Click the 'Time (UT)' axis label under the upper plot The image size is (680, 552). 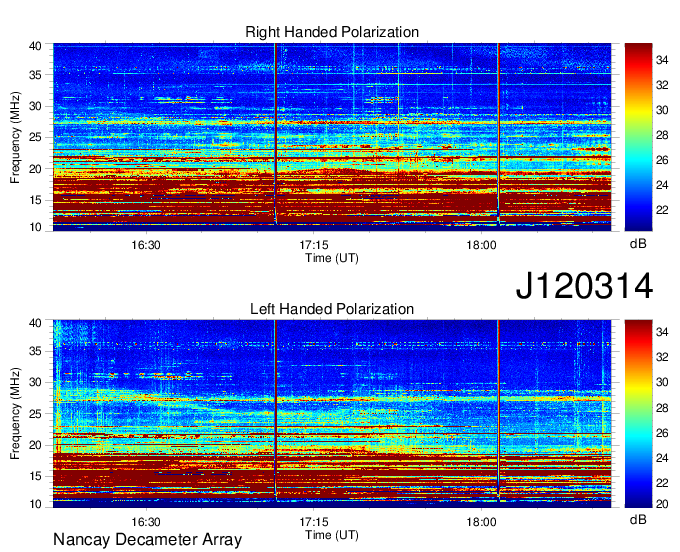click(x=332, y=258)
